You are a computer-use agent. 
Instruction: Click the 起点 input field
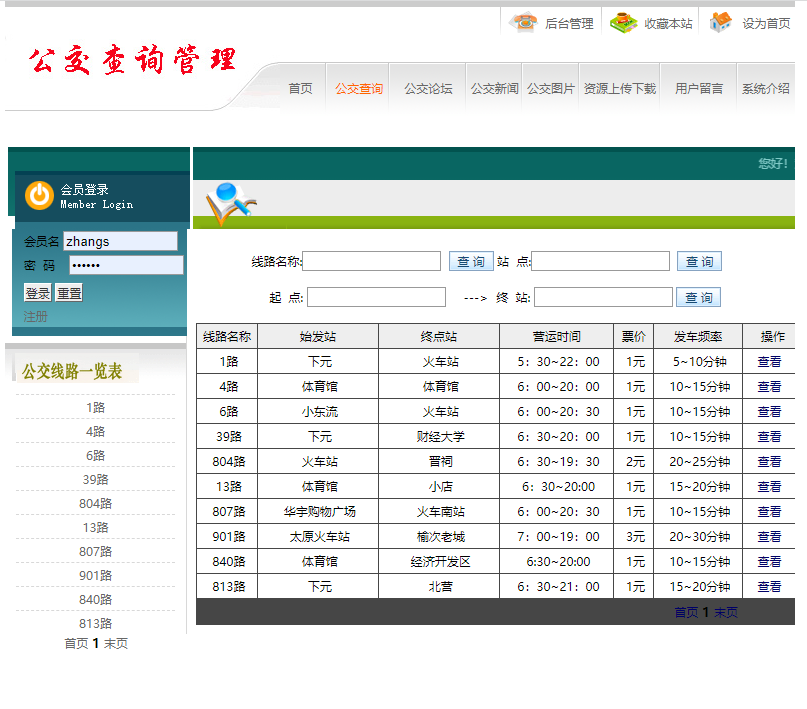376,297
